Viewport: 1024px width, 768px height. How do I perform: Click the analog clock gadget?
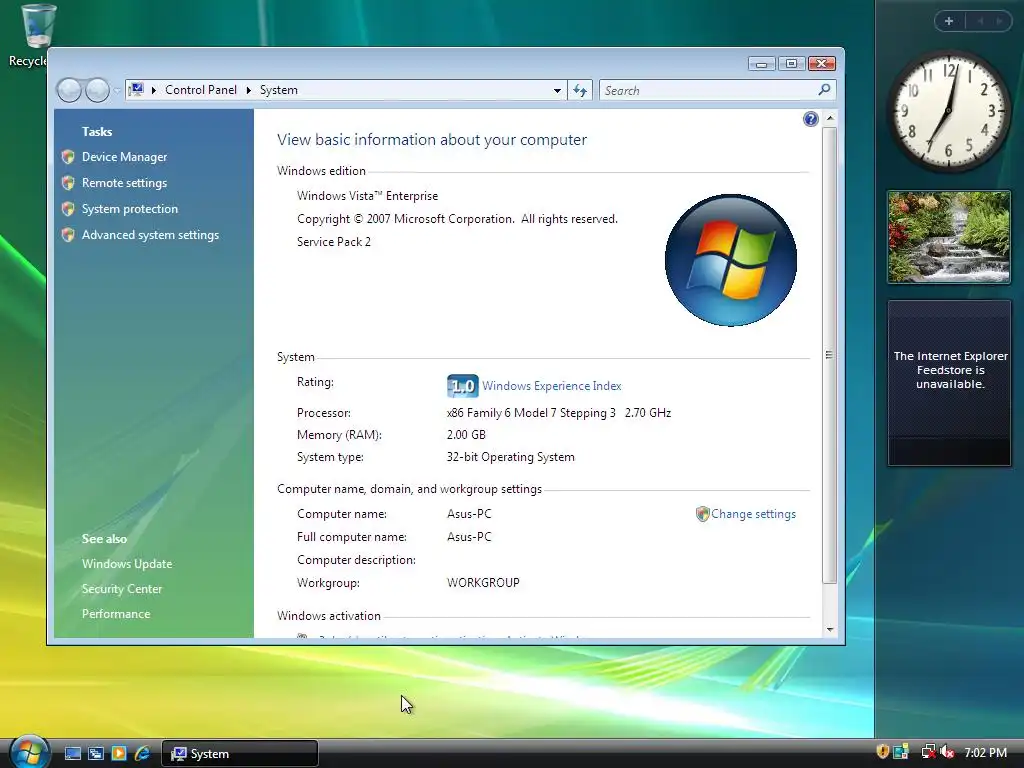pyautogui.click(x=948, y=111)
